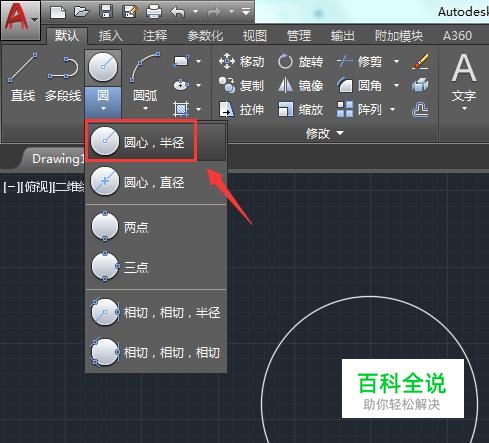This screenshot has width=489, height=443.
Task: Click the Save As icon
Action: point(130,12)
